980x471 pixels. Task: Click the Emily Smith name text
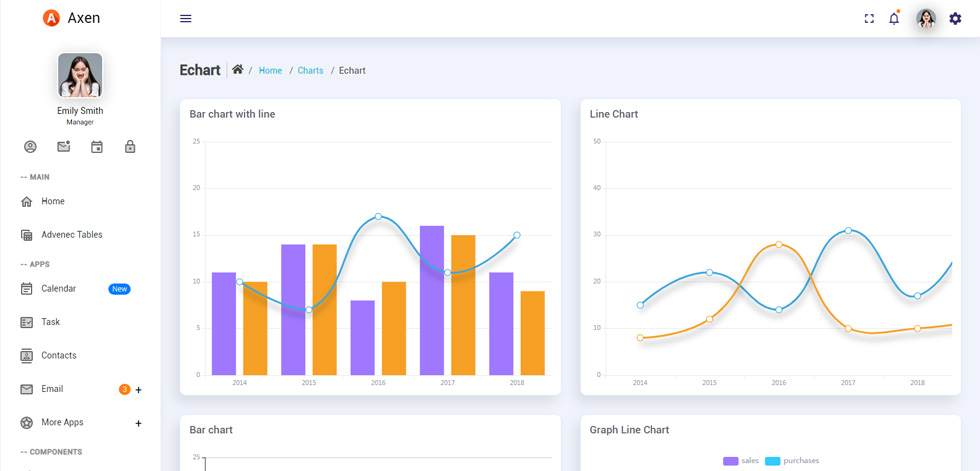(x=80, y=111)
